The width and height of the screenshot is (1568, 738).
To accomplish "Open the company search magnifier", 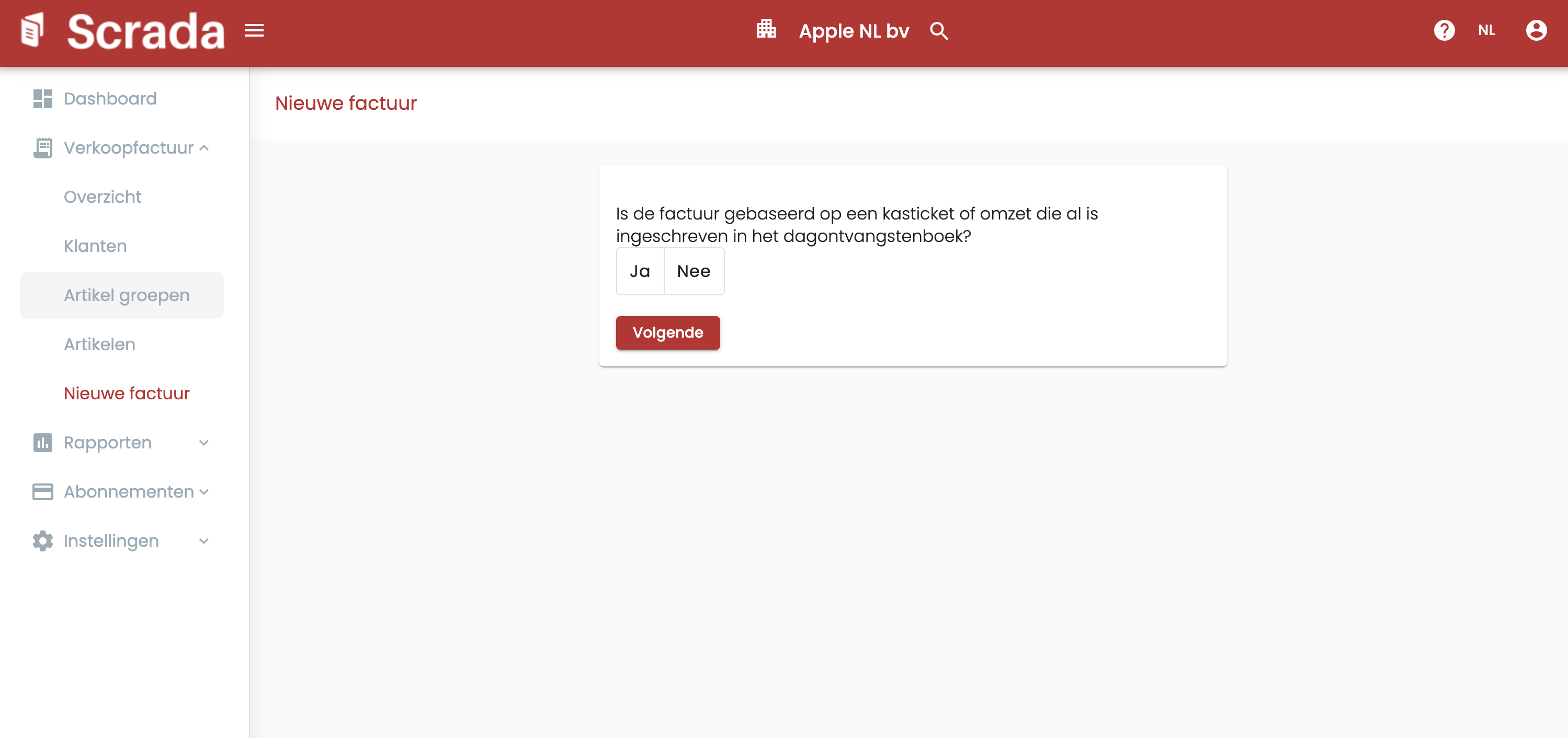I will pos(939,31).
